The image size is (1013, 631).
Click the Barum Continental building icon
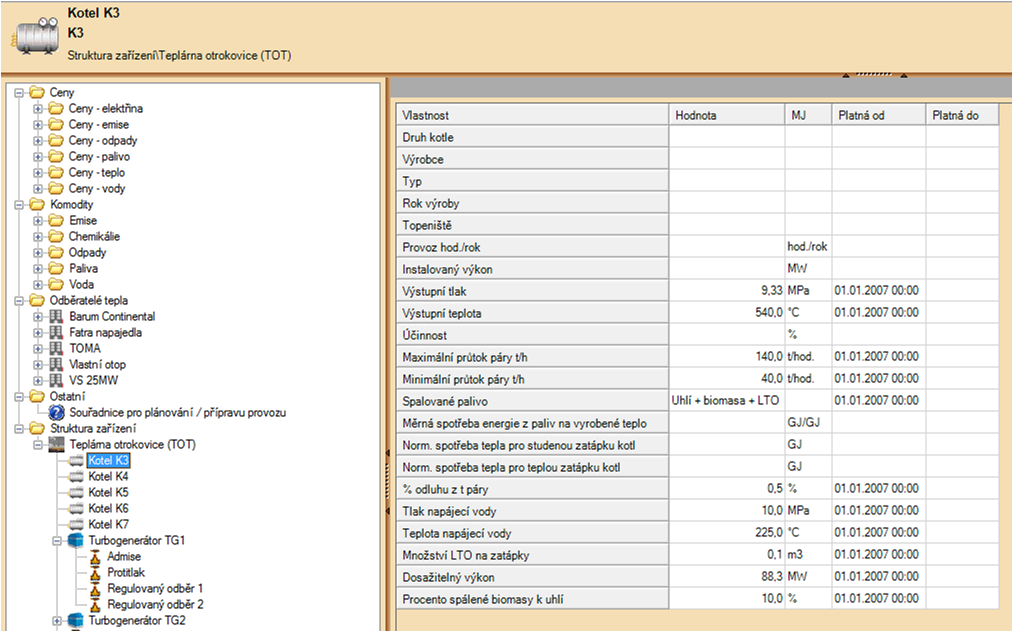tap(56, 316)
